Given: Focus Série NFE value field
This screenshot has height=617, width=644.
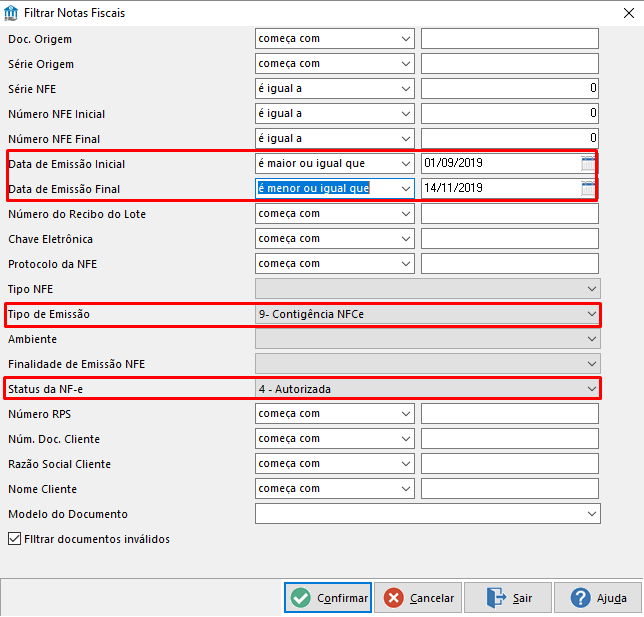Looking at the screenshot, I should point(510,89).
